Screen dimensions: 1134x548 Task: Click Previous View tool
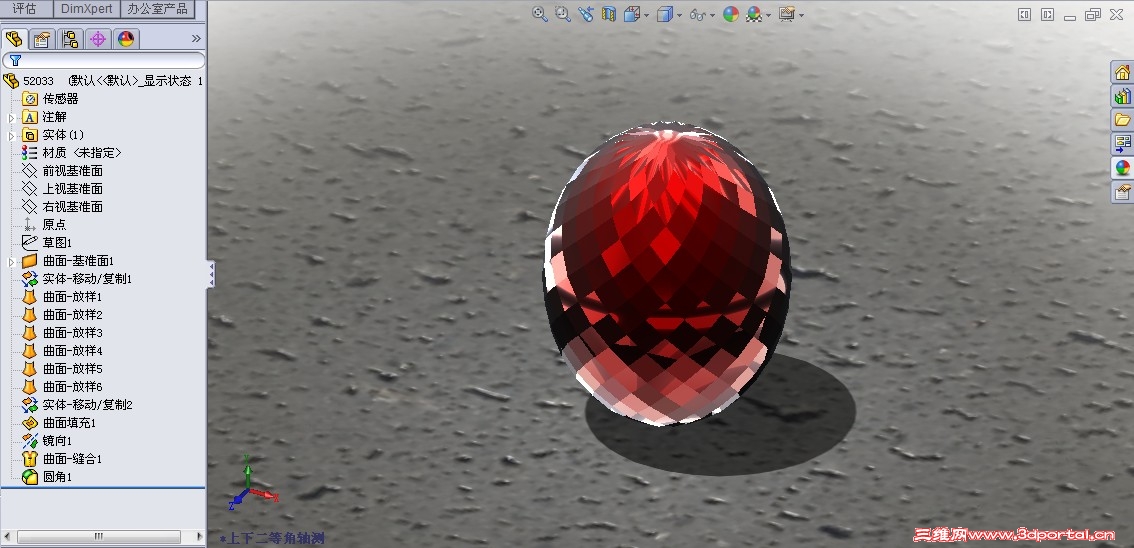(x=586, y=14)
